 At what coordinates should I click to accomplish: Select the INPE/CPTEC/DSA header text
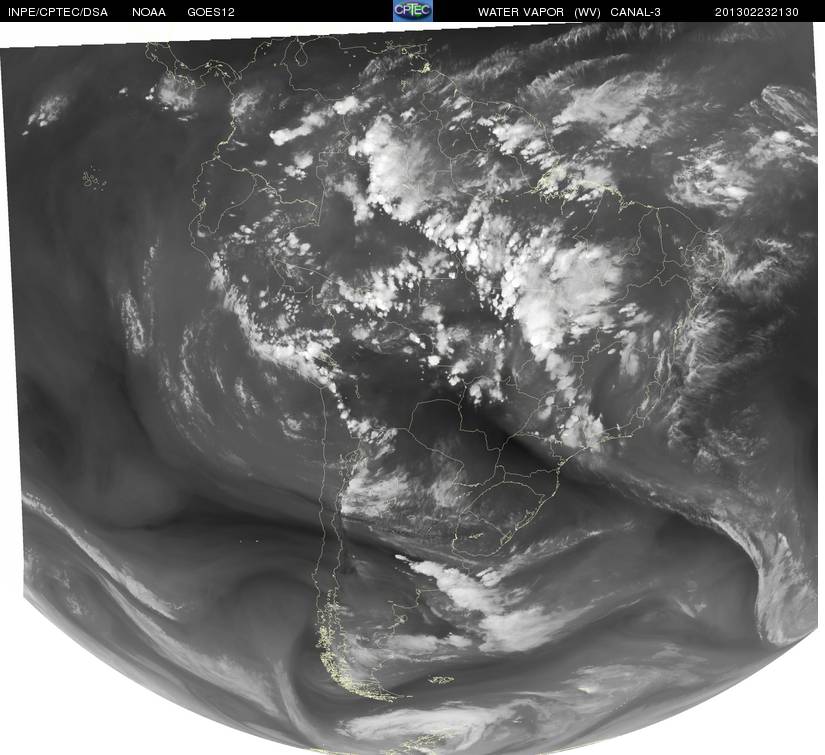coord(58,12)
